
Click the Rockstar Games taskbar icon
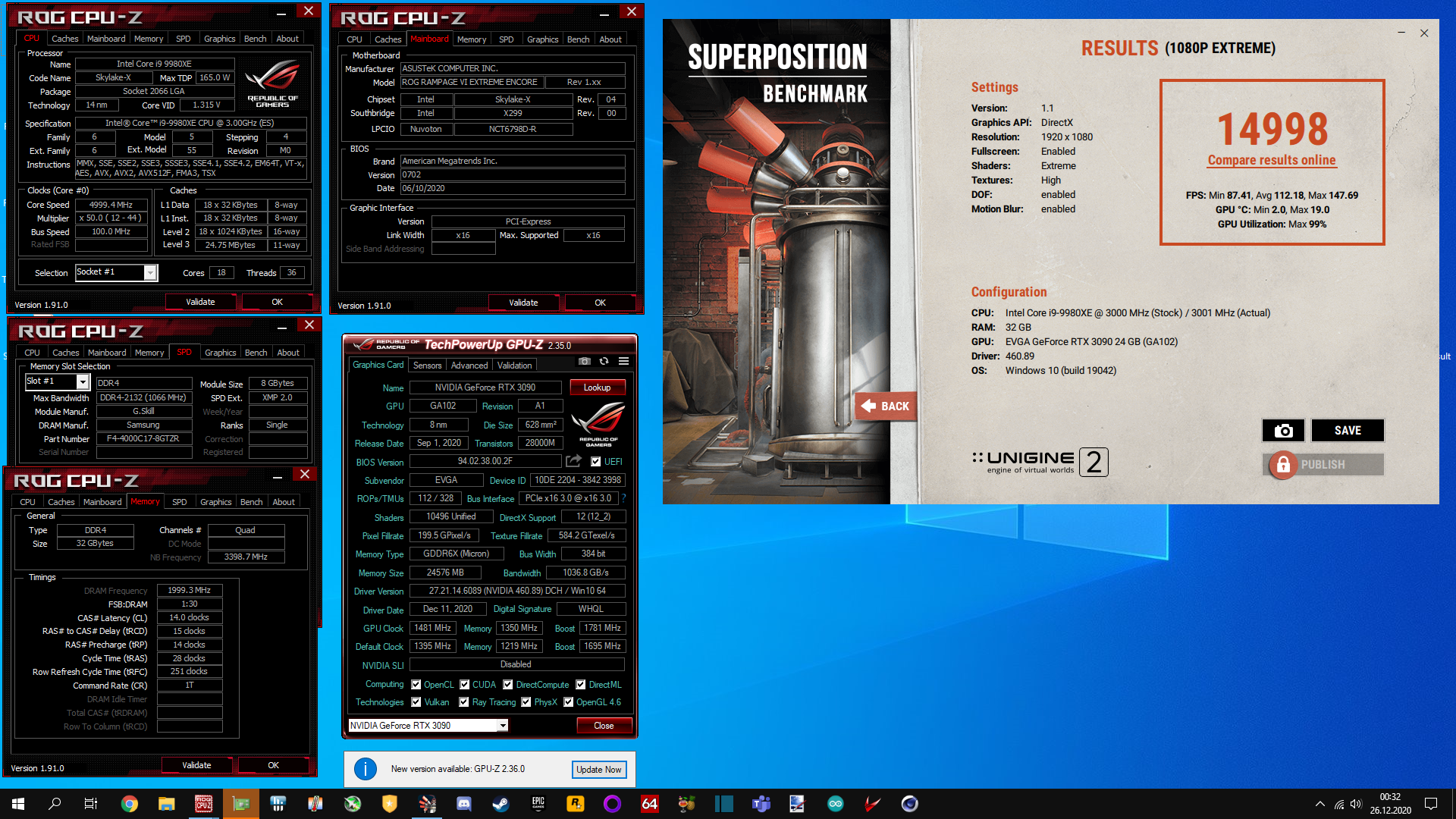pos(576,804)
